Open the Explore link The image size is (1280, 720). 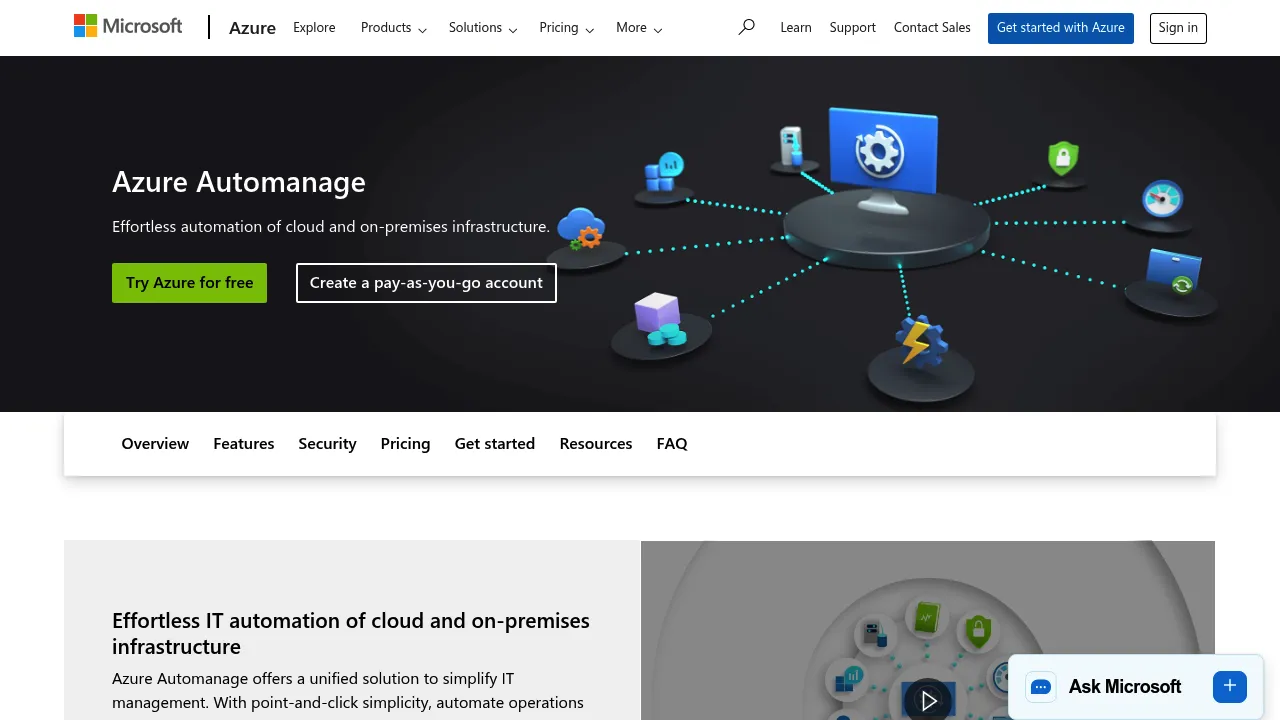pos(314,28)
